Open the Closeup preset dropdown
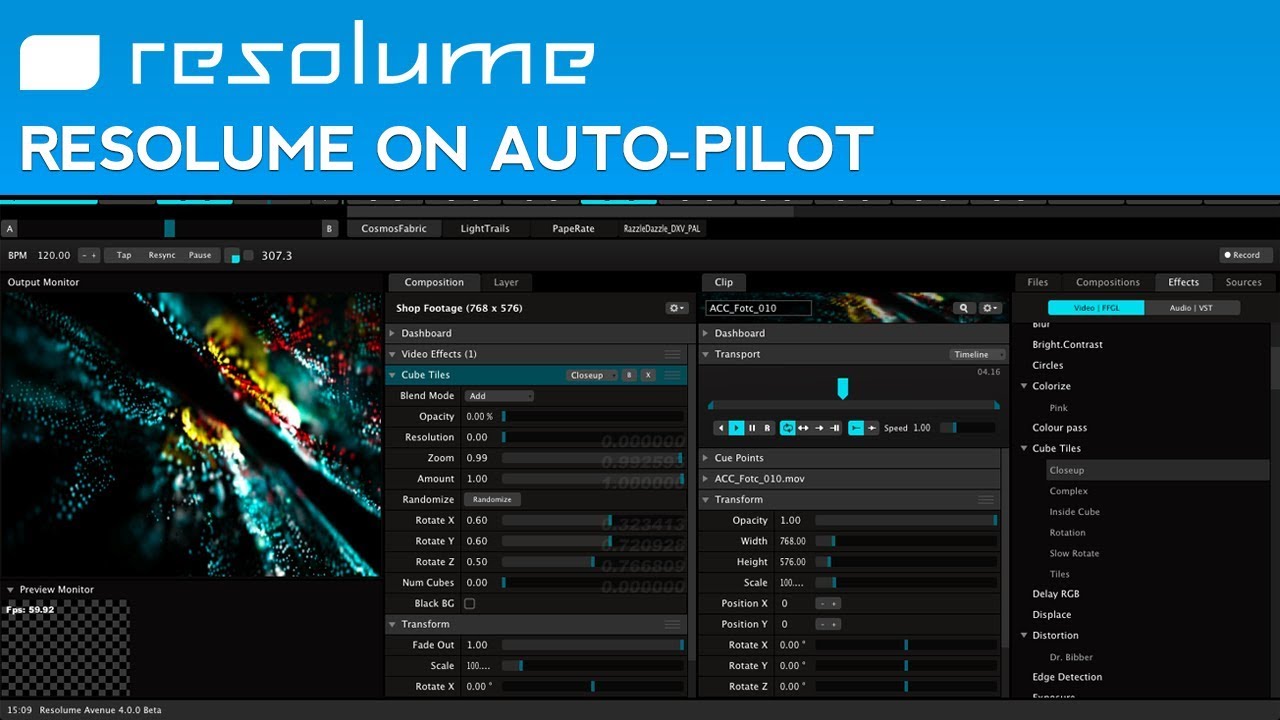The image size is (1280, 720). (x=592, y=375)
